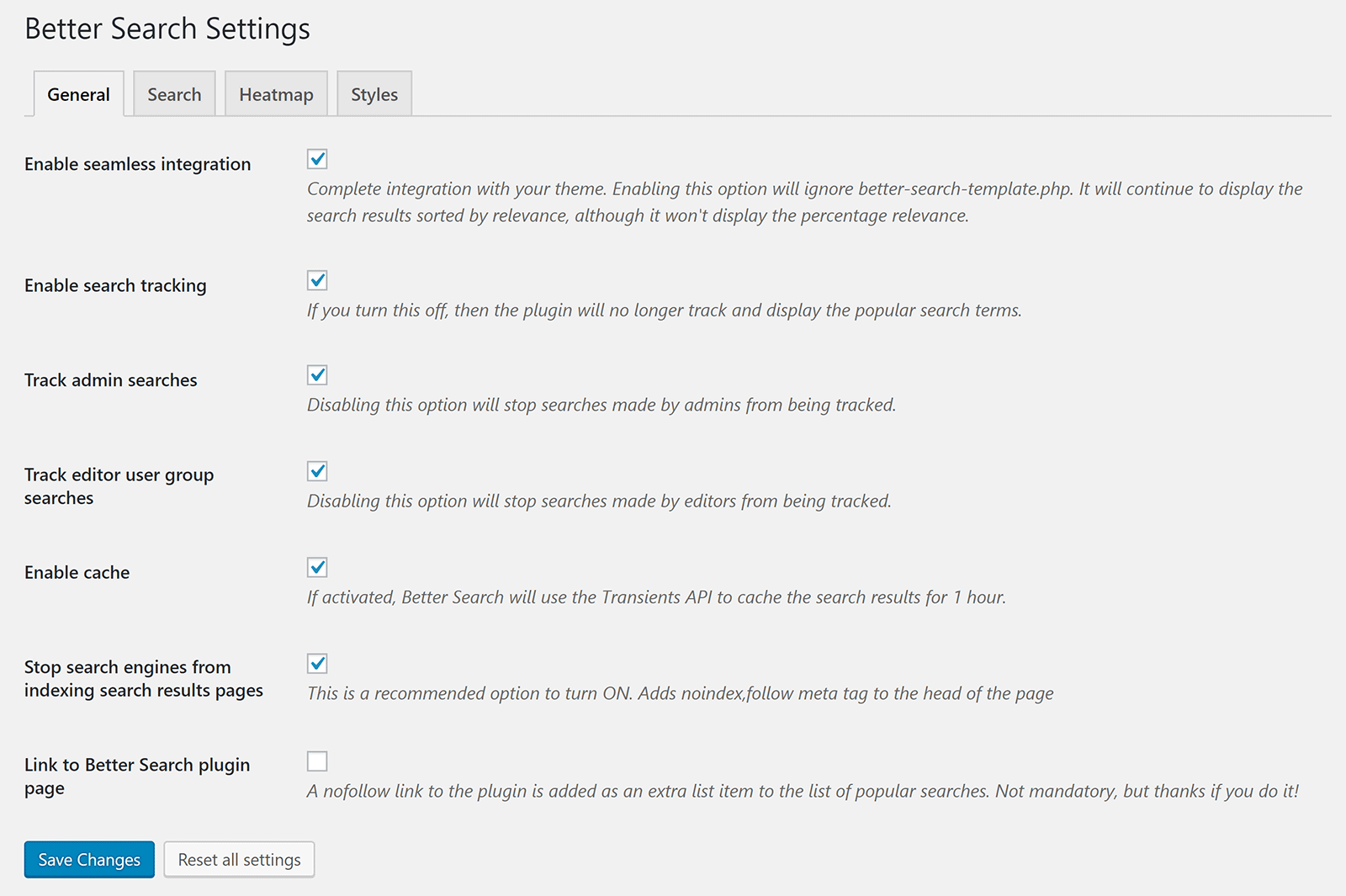The width and height of the screenshot is (1346, 896).
Task: Click the Enable cache label
Action: 77,572
